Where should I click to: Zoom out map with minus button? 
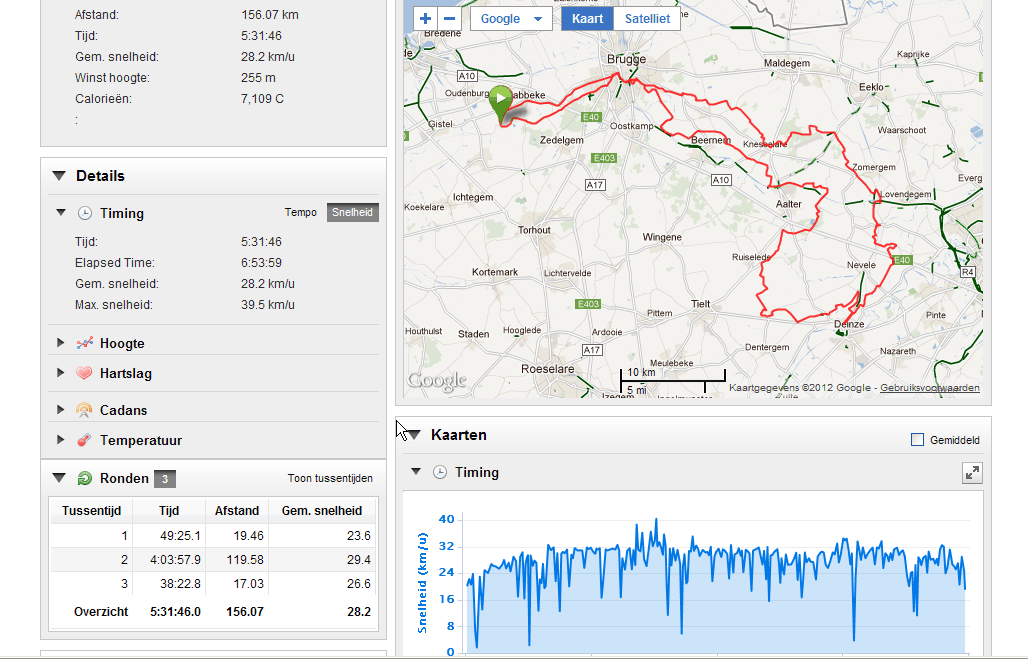point(449,19)
